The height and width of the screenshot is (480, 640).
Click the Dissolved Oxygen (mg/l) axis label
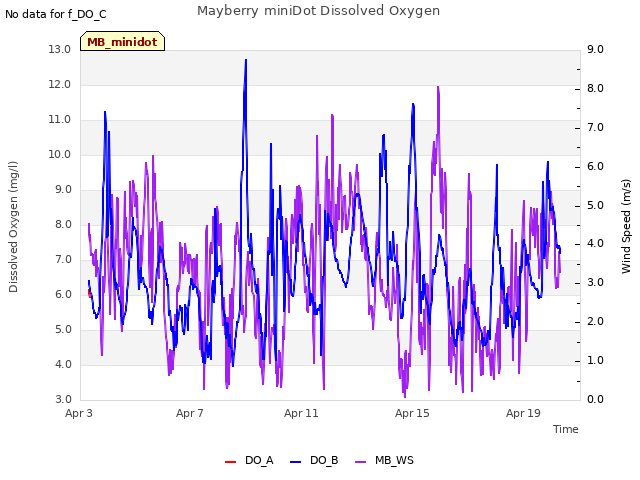(13, 227)
